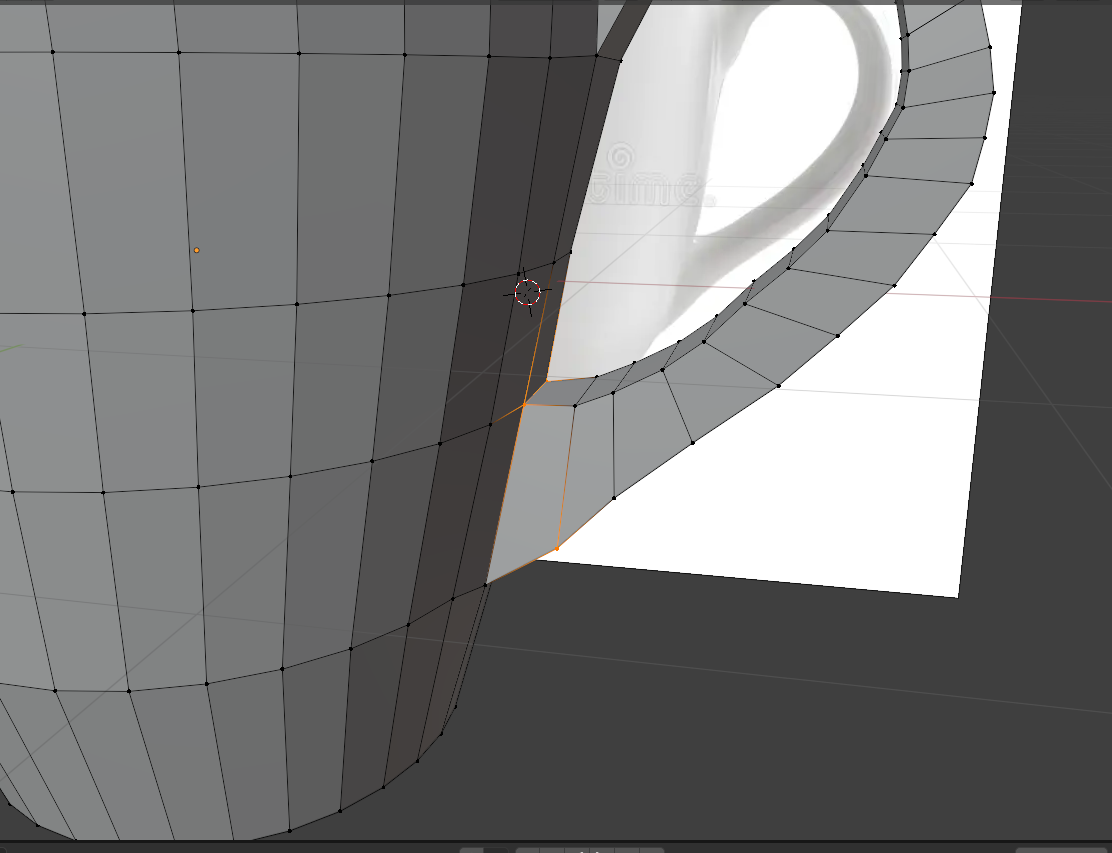The height and width of the screenshot is (853, 1112).
Task: Select the orange vertex at handle's bottom tip
Action: pyautogui.click(x=557, y=548)
